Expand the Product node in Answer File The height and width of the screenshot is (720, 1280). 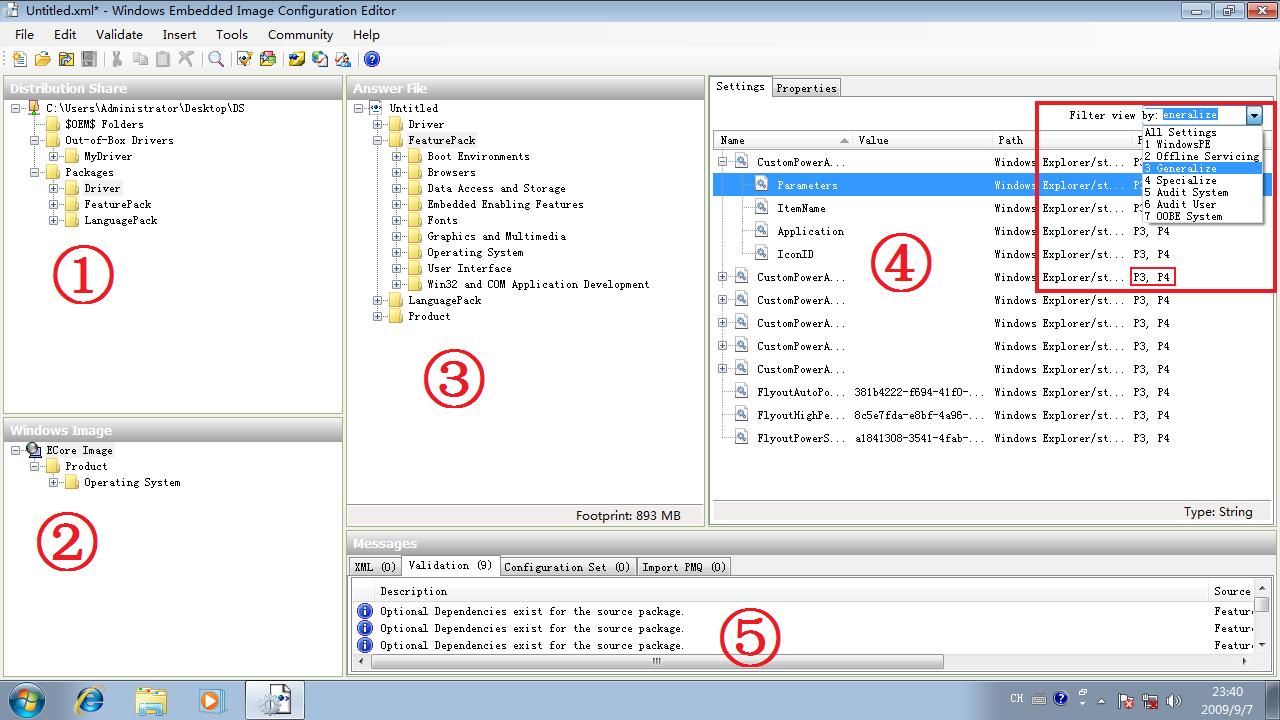point(378,316)
